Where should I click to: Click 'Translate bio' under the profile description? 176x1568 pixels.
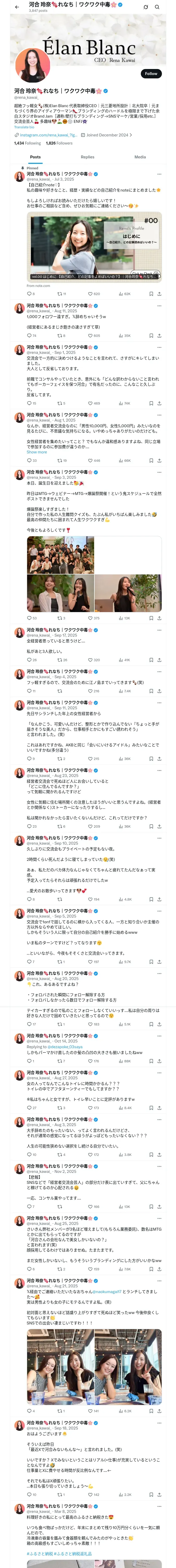(24, 126)
